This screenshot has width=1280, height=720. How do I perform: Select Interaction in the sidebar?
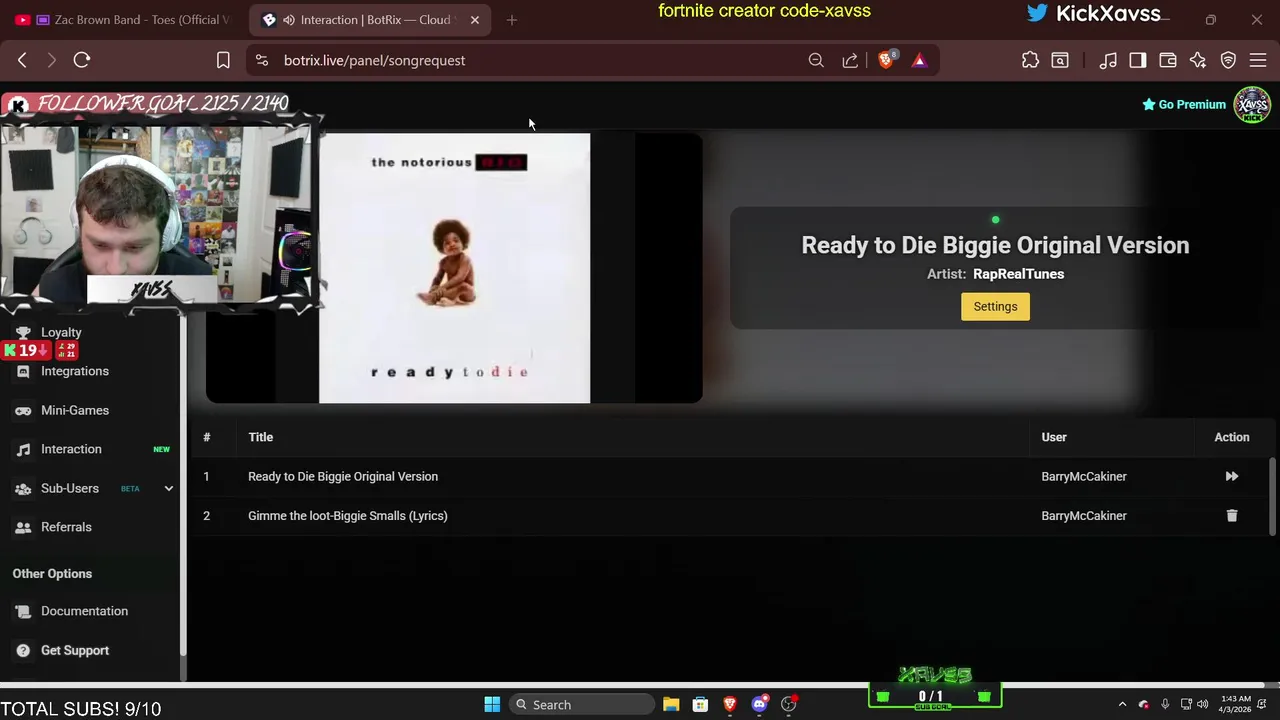click(71, 449)
